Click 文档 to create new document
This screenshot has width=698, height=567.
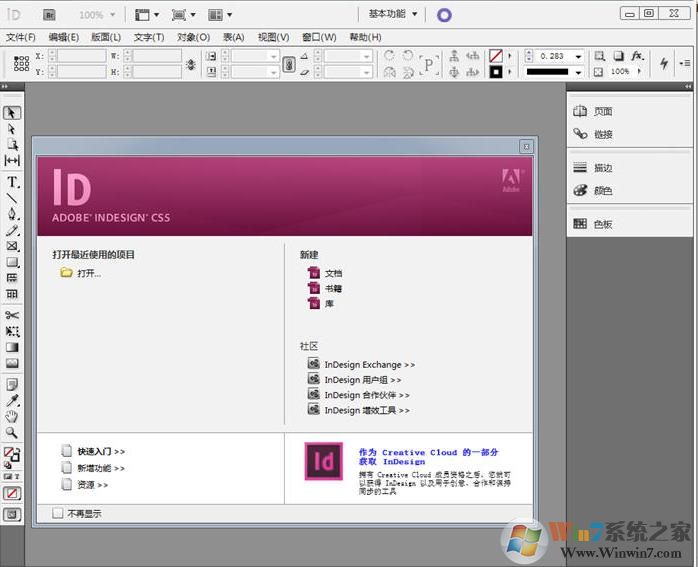tap(333, 273)
